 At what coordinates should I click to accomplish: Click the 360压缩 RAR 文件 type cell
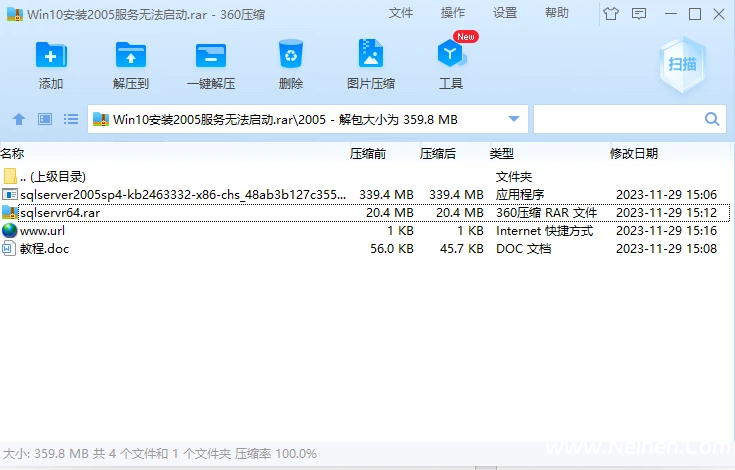click(x=547, y=213)
